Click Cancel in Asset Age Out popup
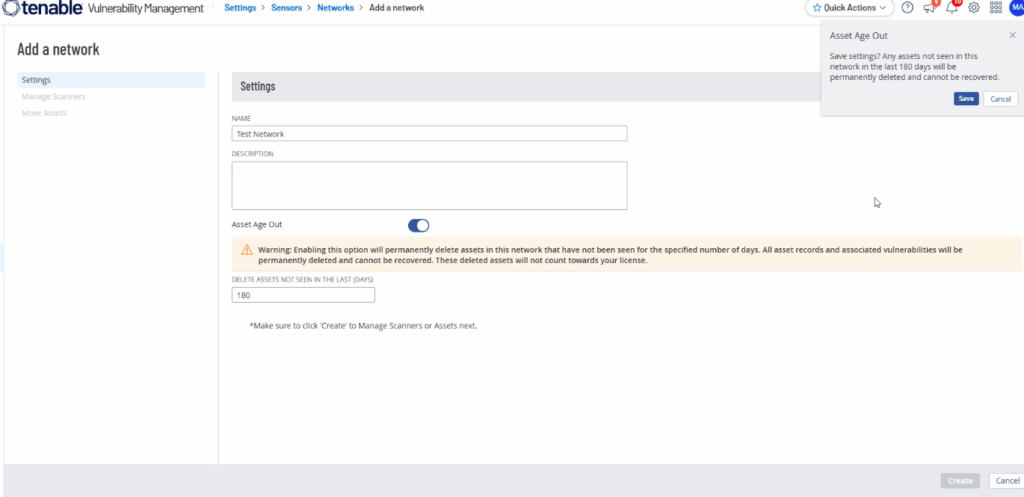1024x497 pixels. pos(1000,99)
